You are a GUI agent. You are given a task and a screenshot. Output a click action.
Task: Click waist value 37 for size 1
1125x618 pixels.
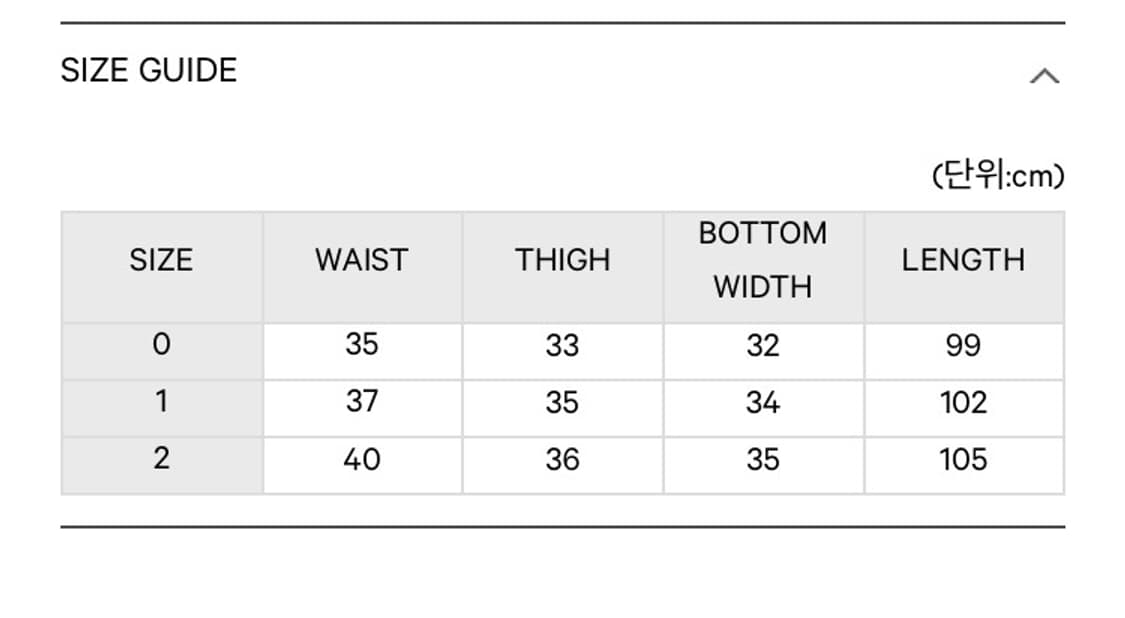pyautogui.click(x=361, y=402)
